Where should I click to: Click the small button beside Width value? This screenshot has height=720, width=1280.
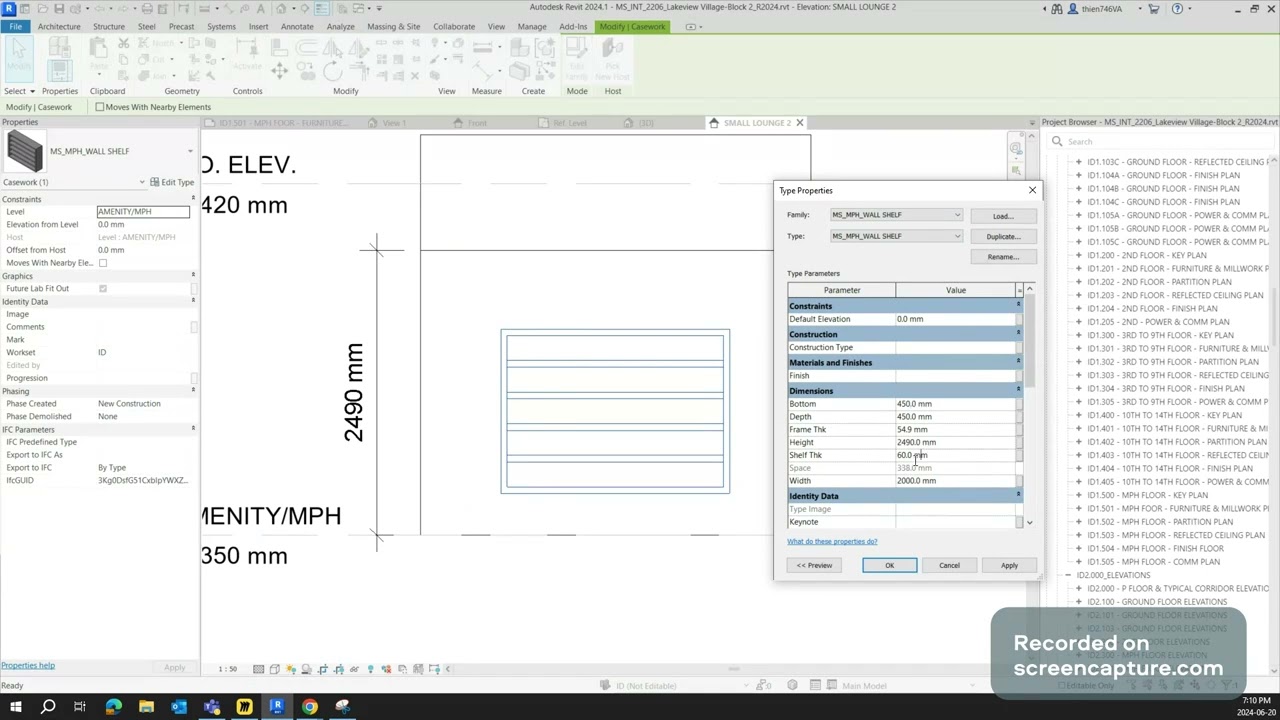click(1019, 481)
